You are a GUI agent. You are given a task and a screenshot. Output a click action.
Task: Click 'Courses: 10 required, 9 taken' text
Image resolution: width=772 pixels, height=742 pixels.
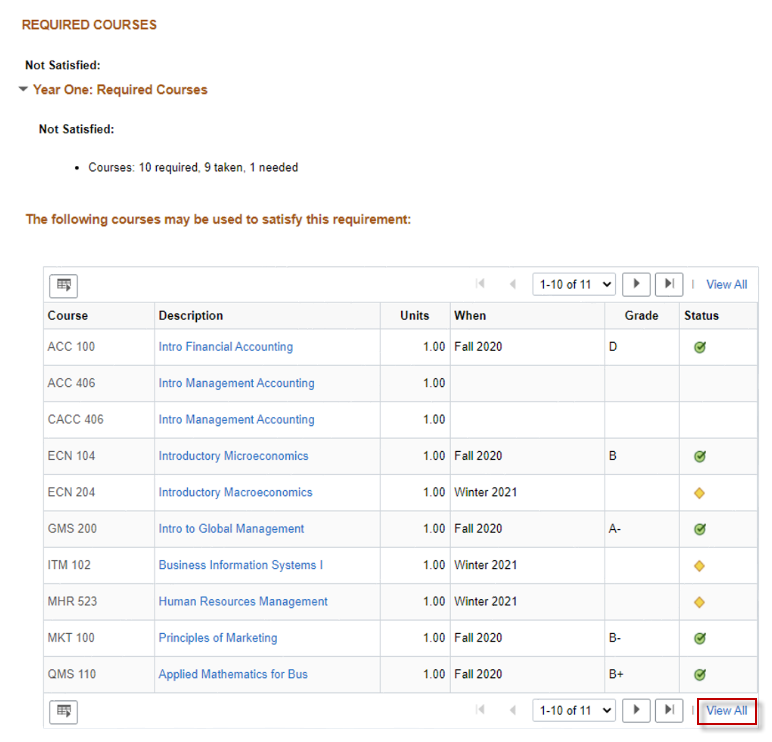[167, 168]
